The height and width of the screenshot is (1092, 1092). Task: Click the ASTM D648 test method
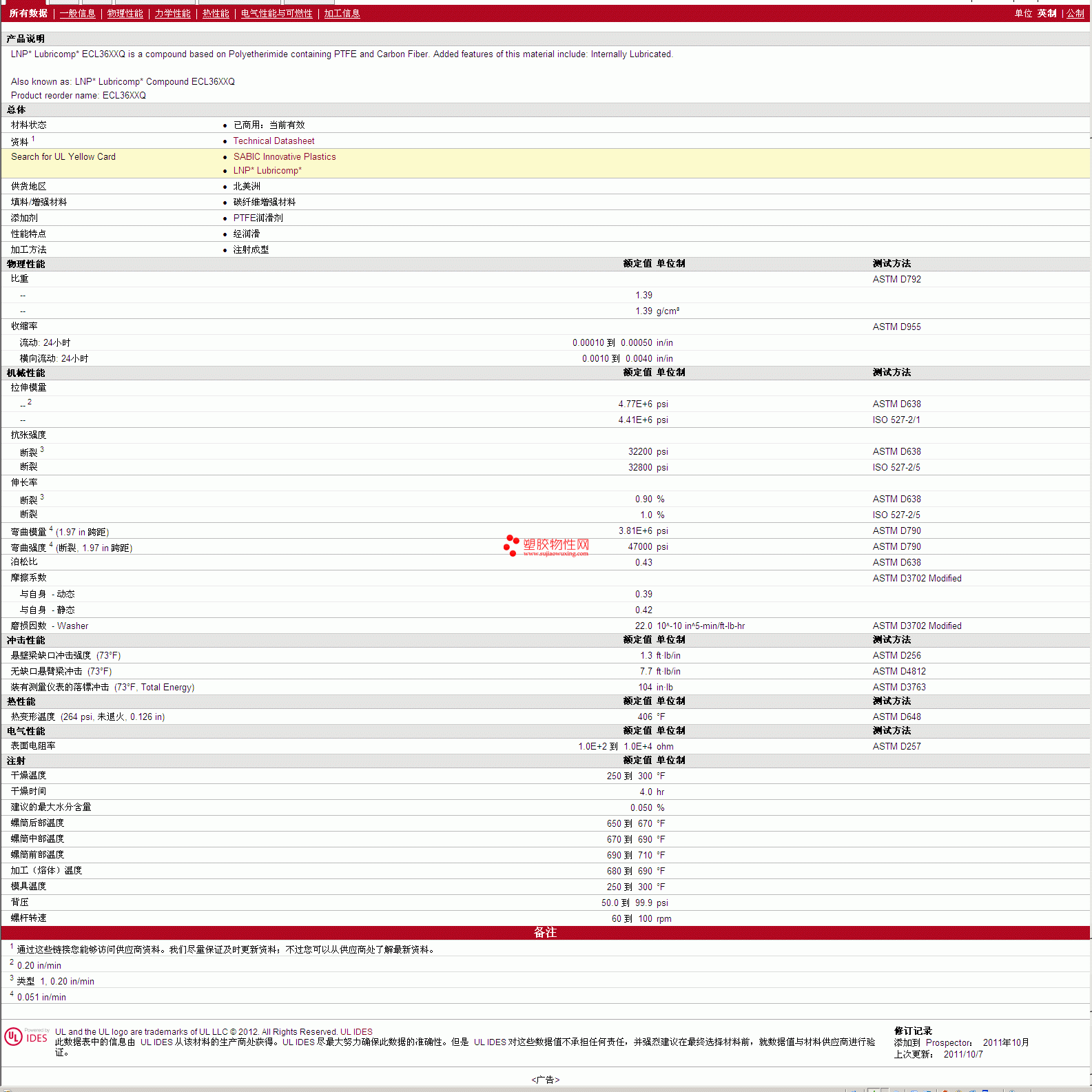click(x=896, y=717)
